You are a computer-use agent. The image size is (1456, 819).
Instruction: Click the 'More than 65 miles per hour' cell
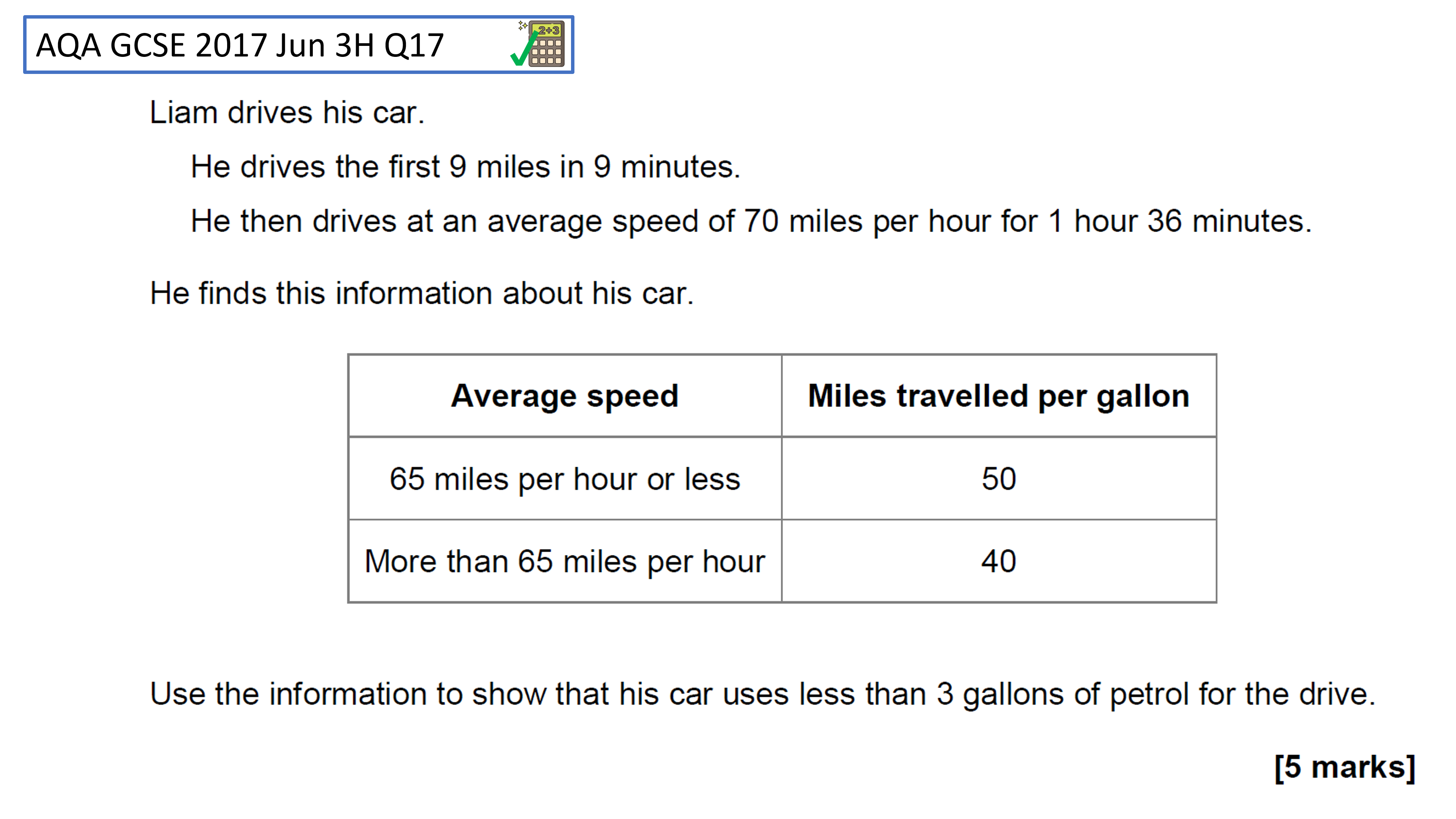coord(565,561)
